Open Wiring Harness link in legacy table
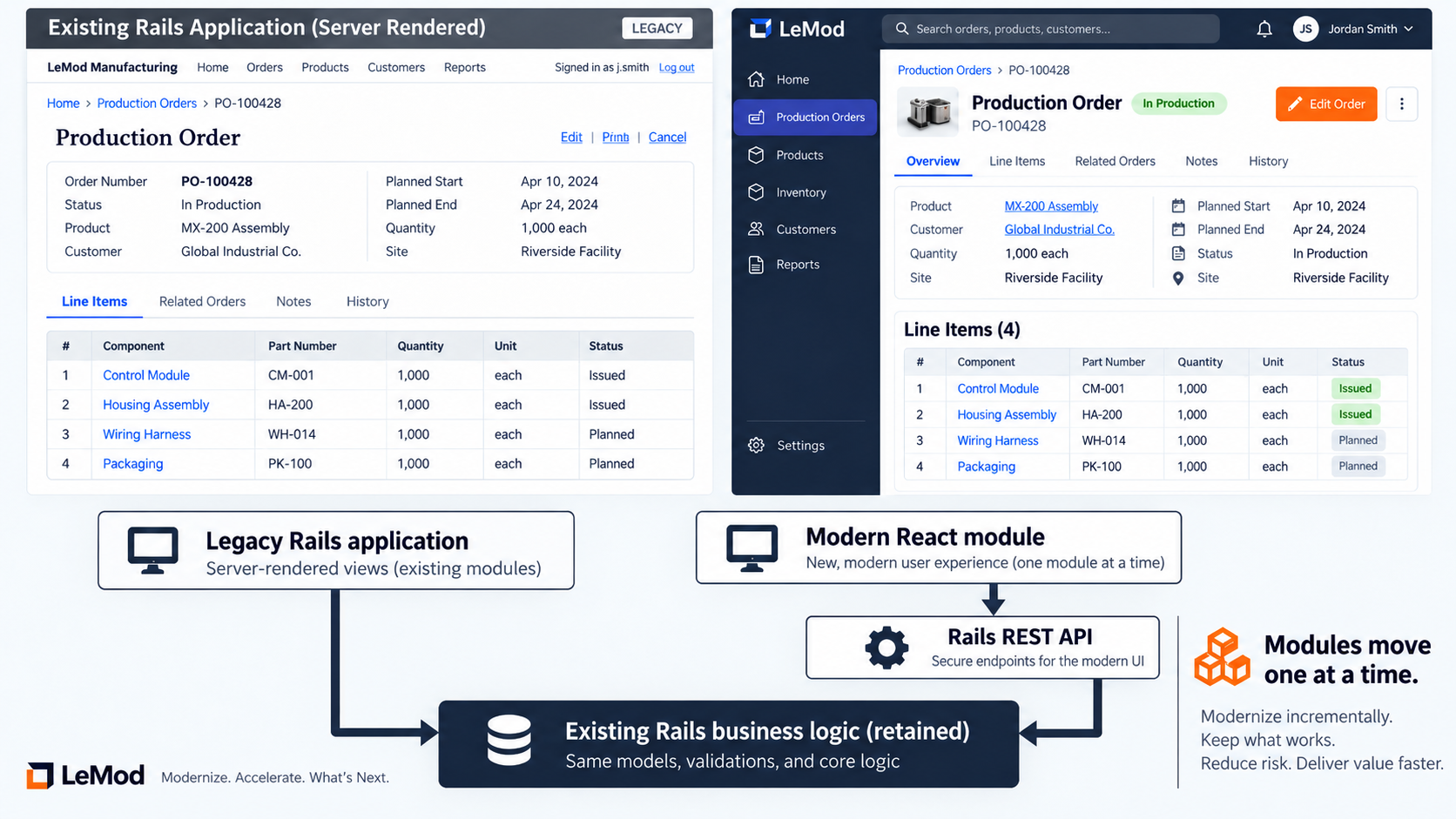1456x819 pixels. pyautogui.click(x=146, y=434)
